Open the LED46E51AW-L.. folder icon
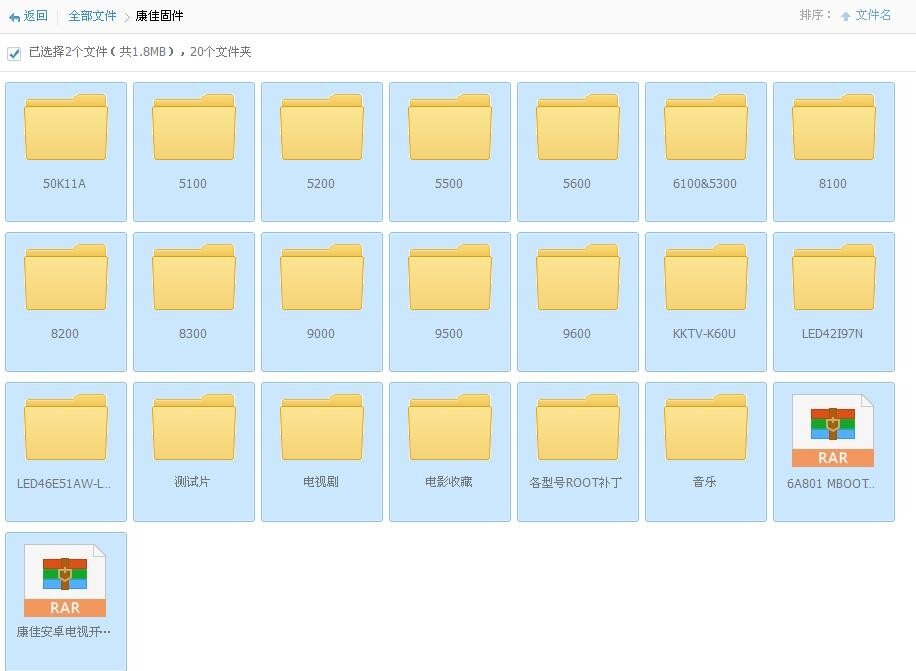 (65, 427)
